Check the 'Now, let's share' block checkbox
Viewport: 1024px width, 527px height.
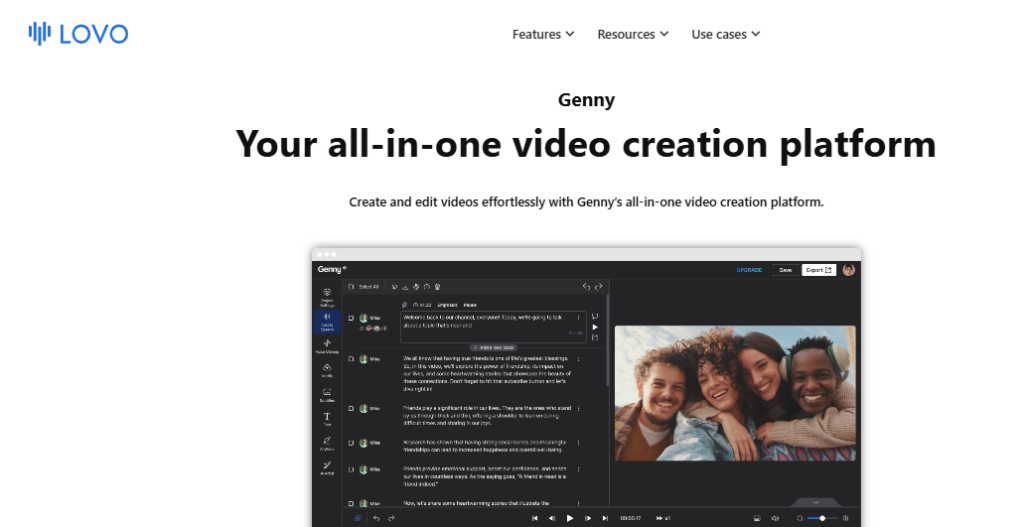pos(351,503)
